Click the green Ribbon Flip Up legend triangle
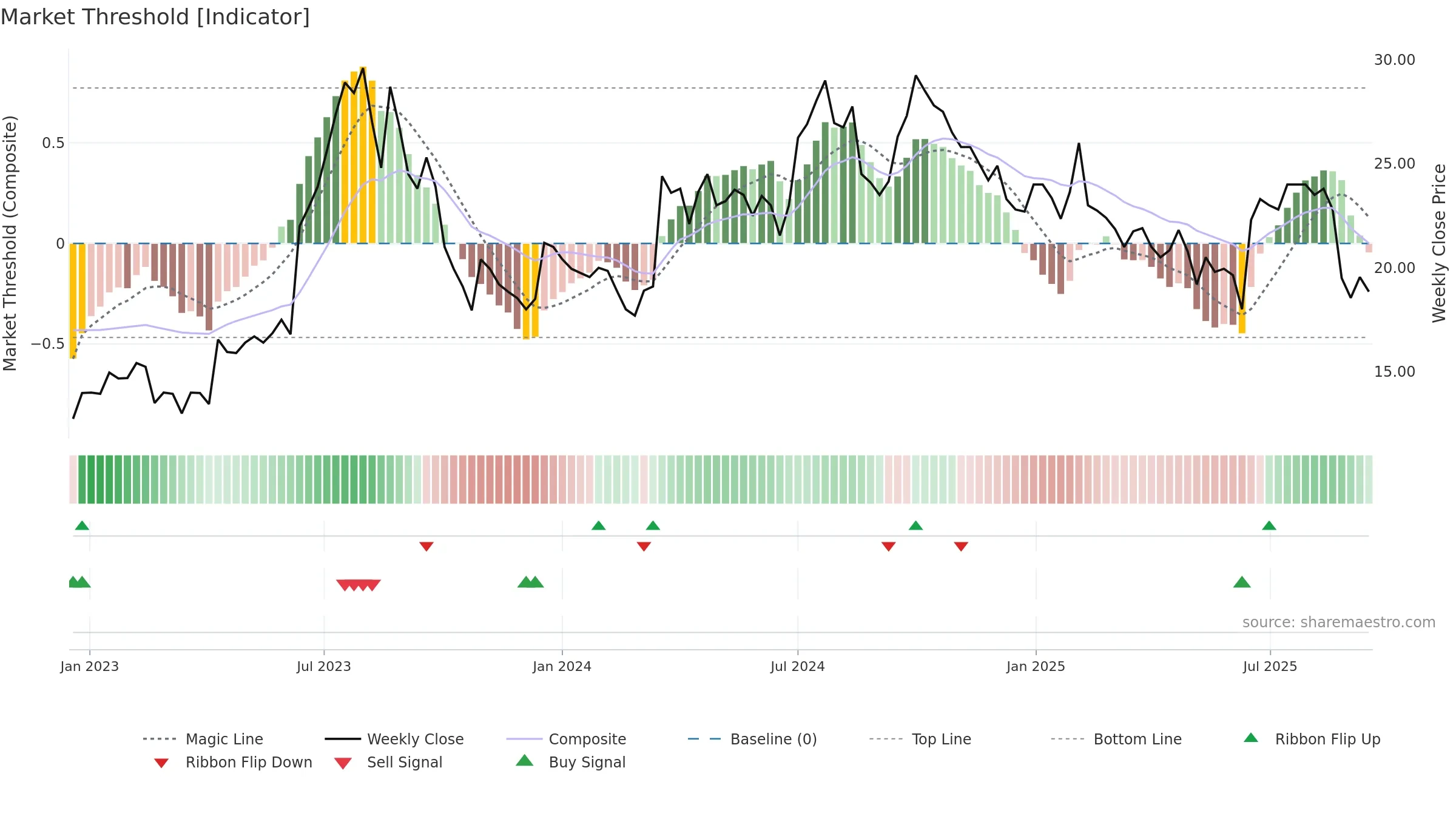 coord(1251,738)
